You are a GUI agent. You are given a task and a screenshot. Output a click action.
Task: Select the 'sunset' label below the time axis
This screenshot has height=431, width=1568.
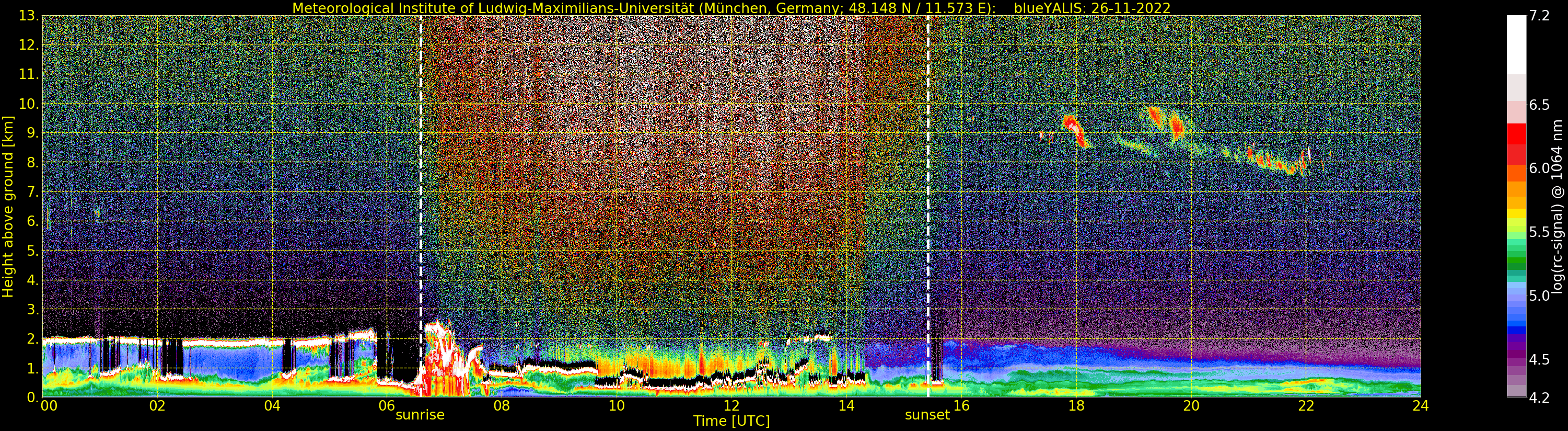927,415
